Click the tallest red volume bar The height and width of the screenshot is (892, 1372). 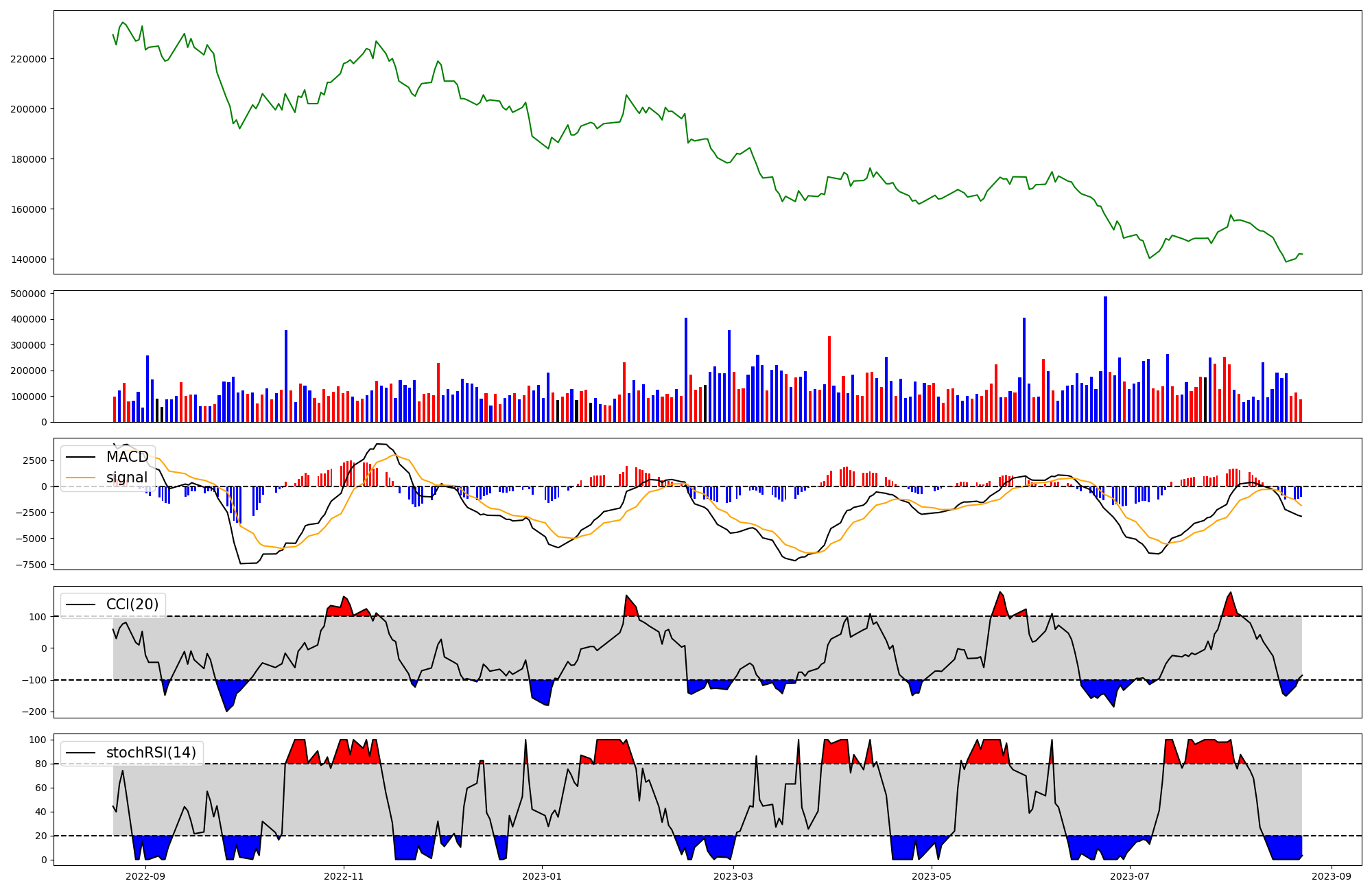829,379
